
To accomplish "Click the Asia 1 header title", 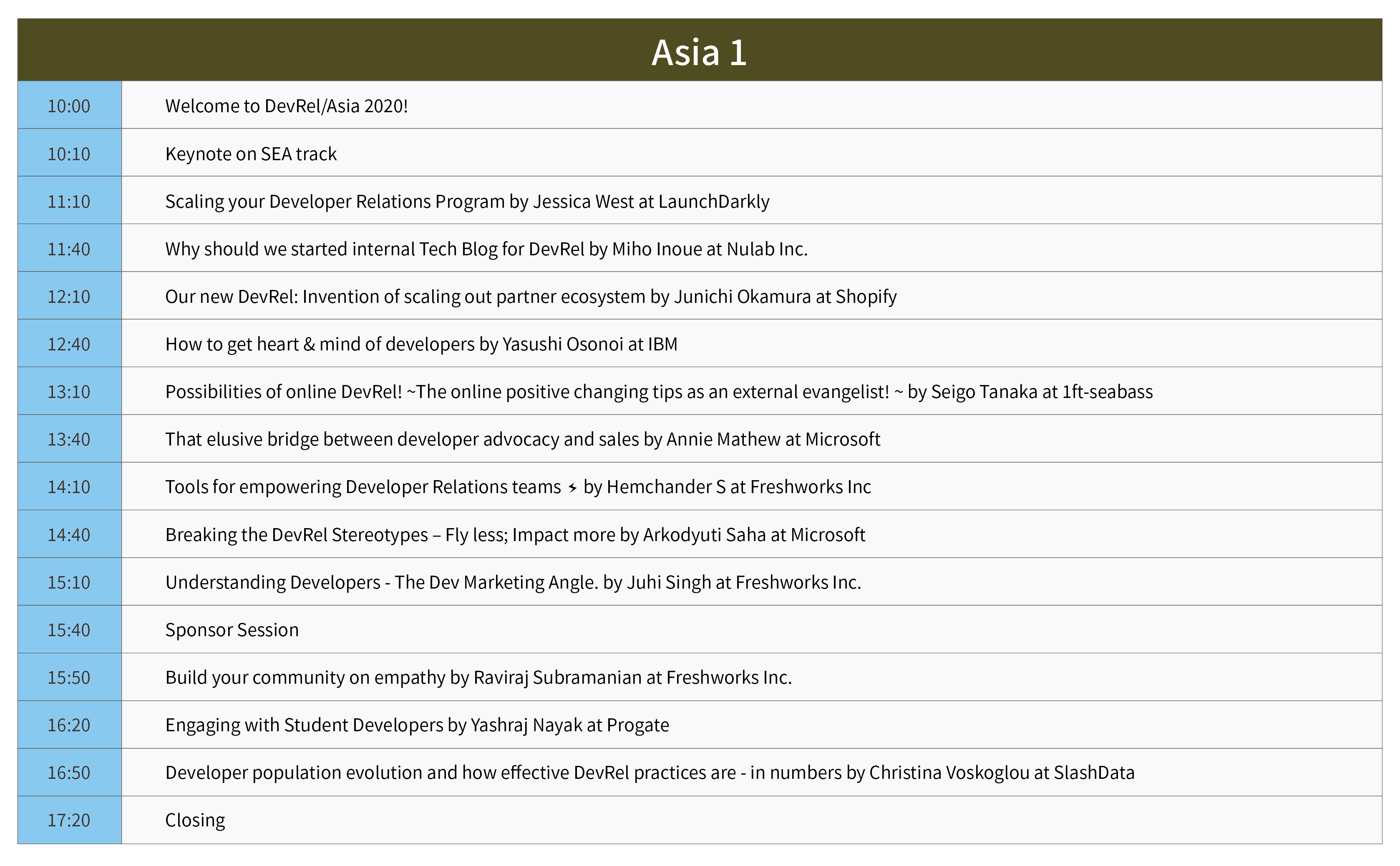I will tap(699, 52).
